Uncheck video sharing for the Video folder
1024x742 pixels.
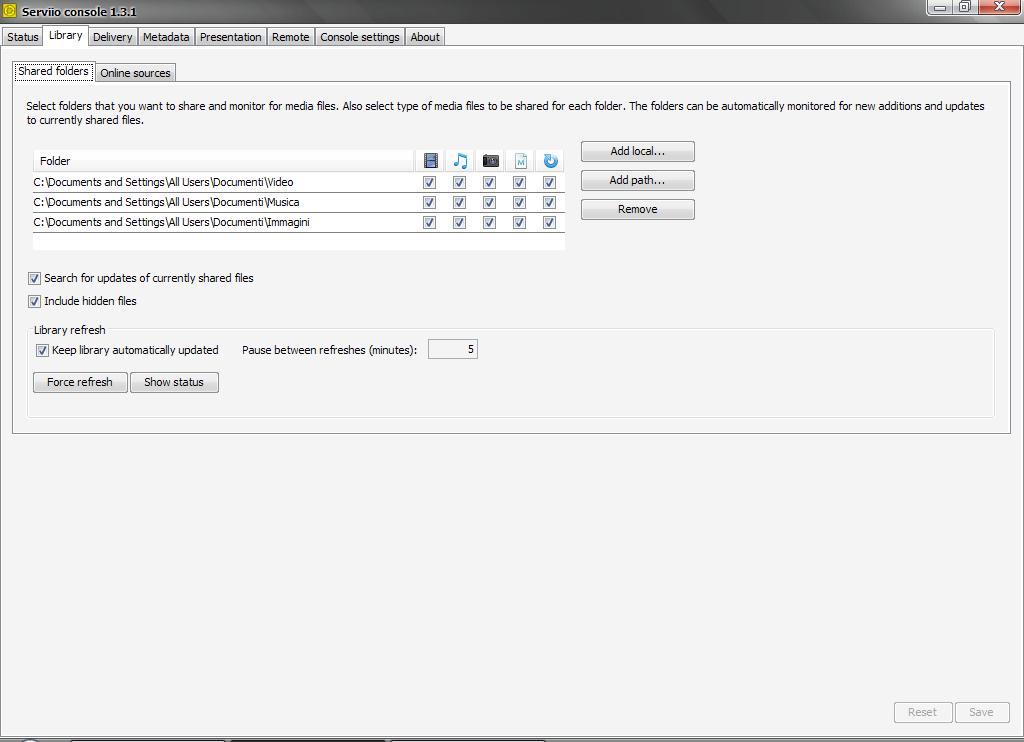(430, 183)
